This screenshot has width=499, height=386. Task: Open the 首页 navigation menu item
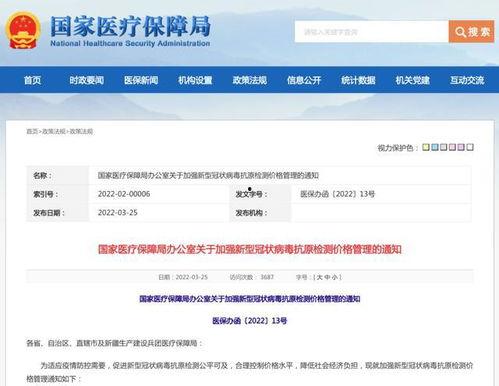[x=32, y=80]
